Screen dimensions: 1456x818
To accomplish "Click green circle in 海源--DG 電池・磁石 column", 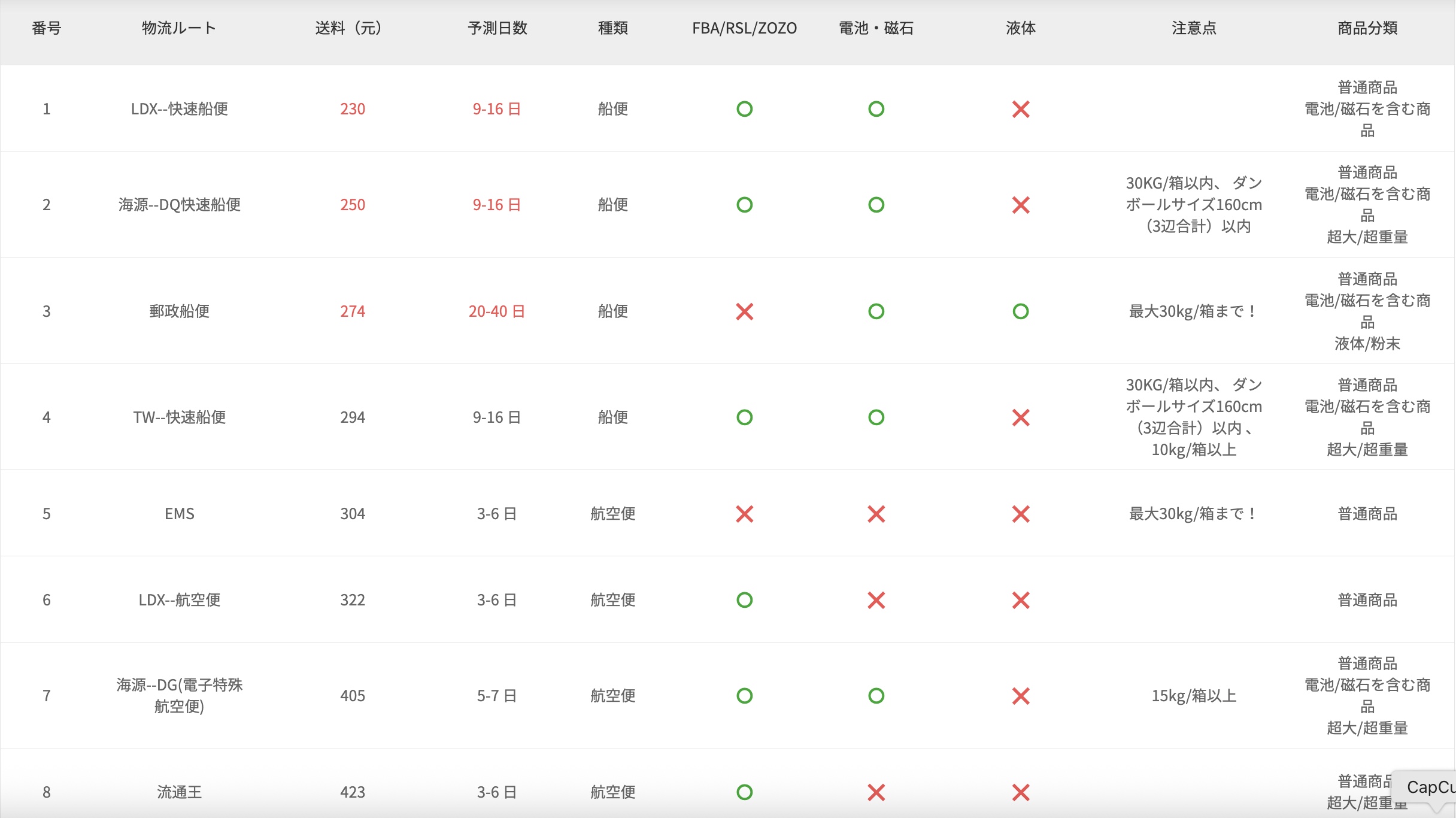I will tap(876, 696).
